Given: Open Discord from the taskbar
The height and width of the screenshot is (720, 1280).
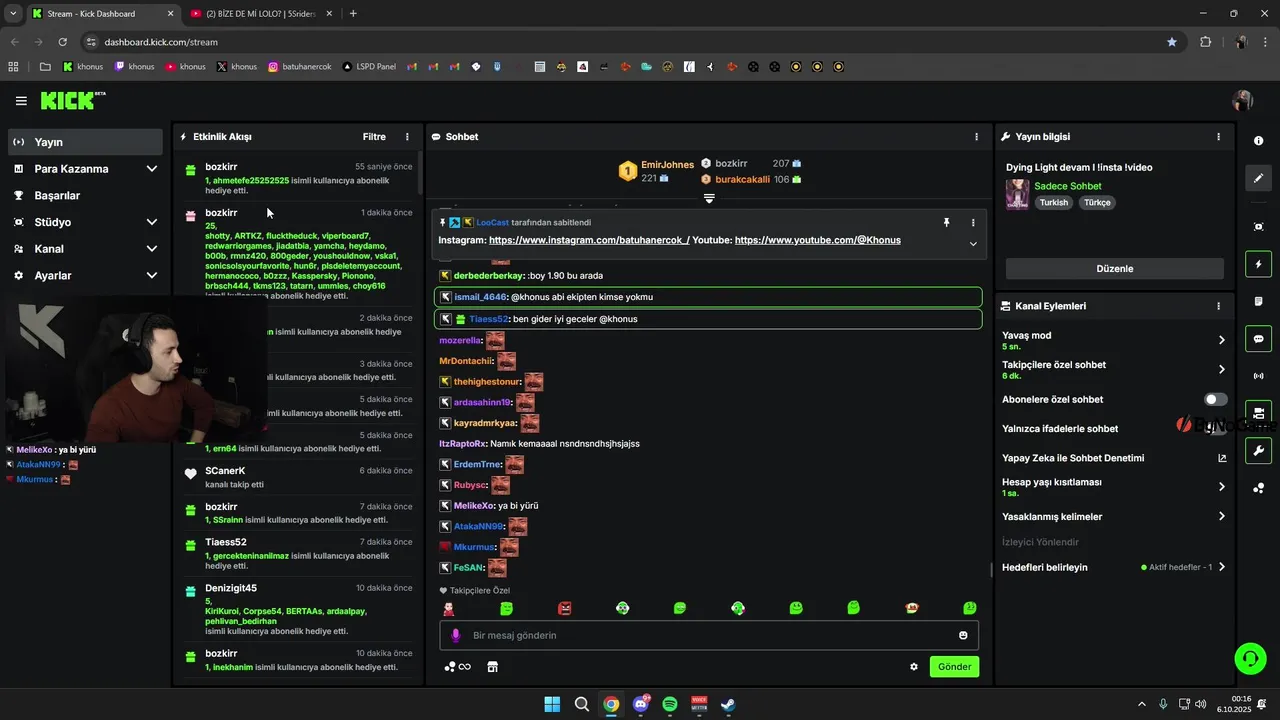Looking at the screenshot, I should (641, 704).
